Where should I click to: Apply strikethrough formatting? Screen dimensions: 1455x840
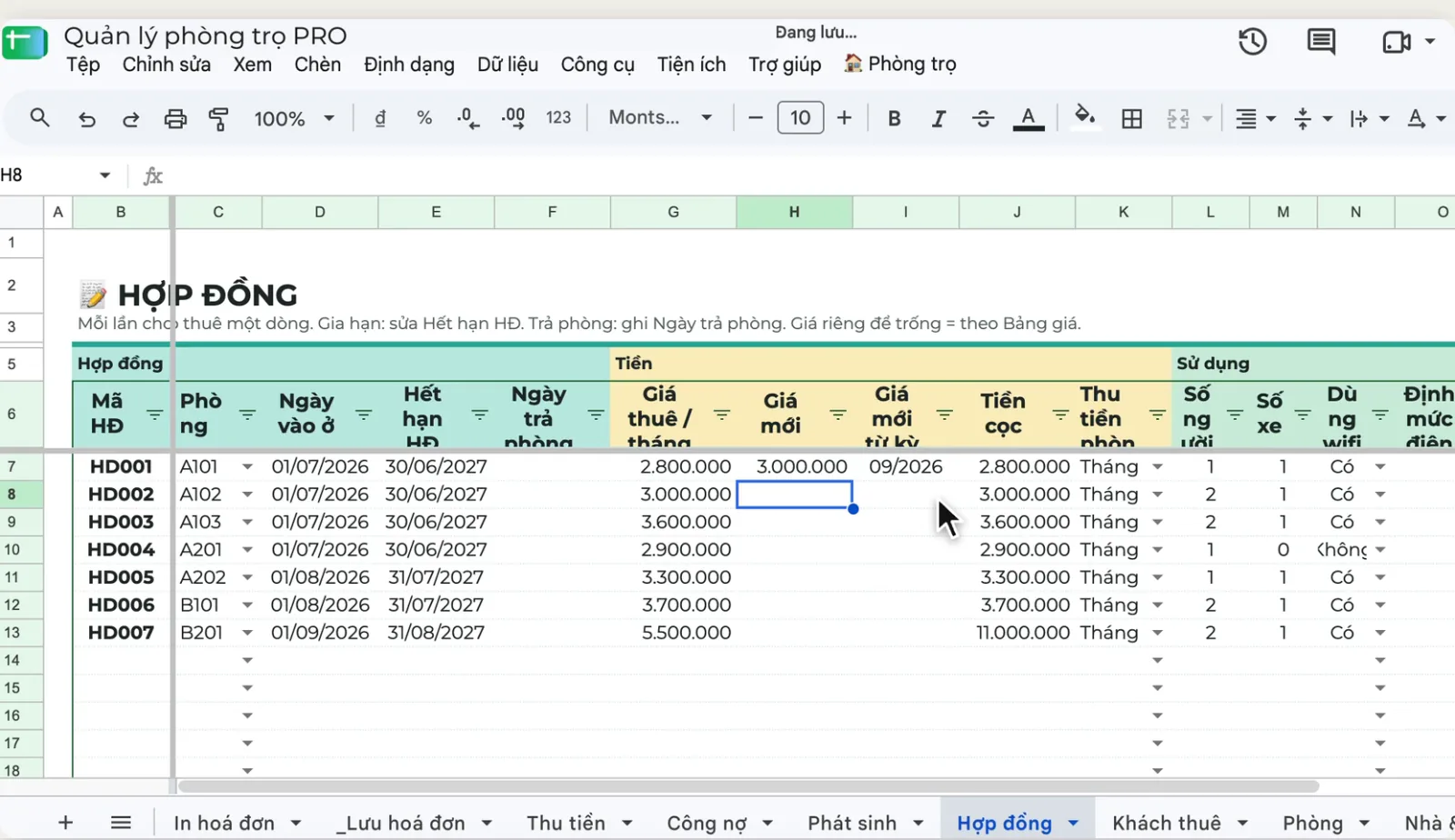click(983, 118)
